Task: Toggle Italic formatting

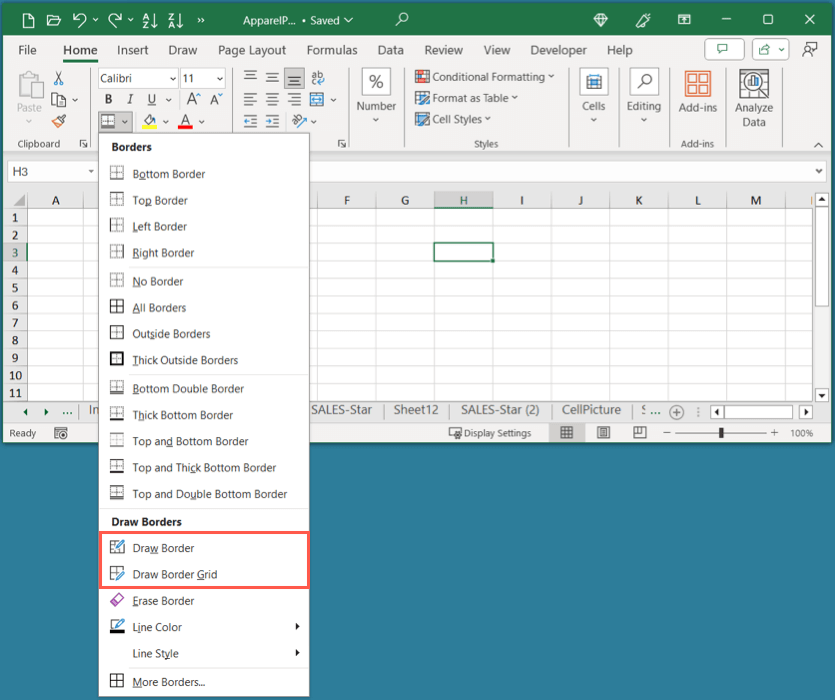Action: click(130, 99)
